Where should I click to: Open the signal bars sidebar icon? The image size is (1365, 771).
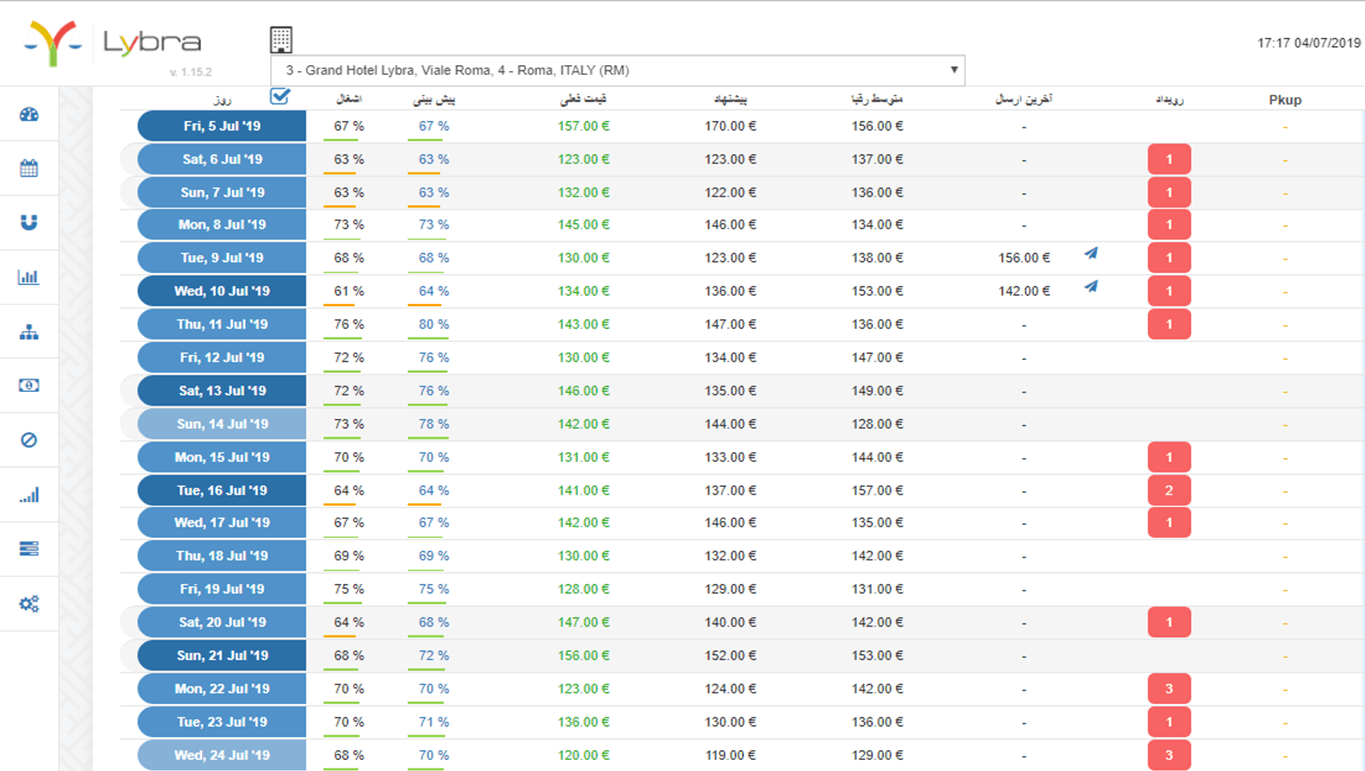[29, 495]
